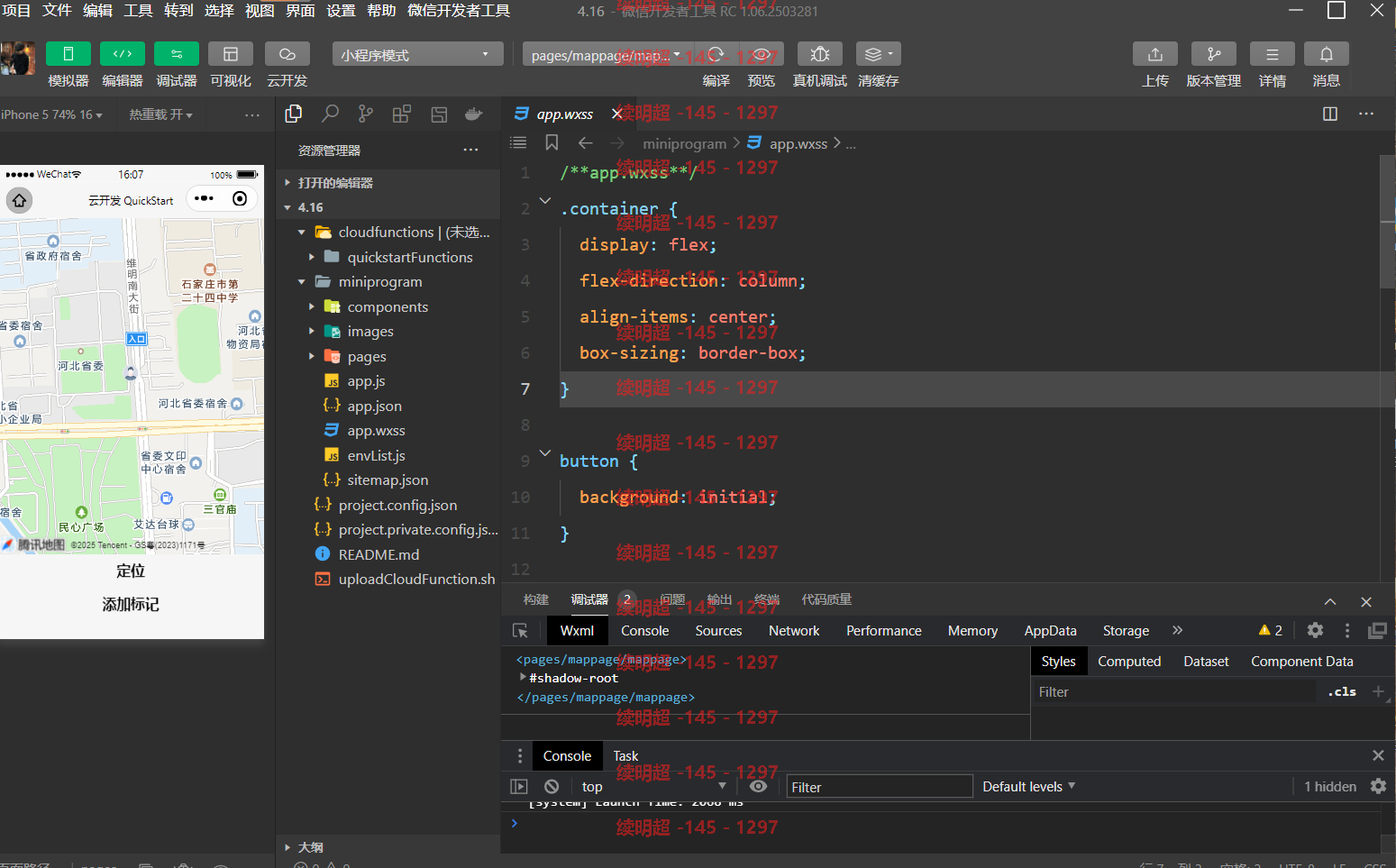Open the Component Data tab
The width and height of the screenshot is (1396, 868).
pos(1302,662)
